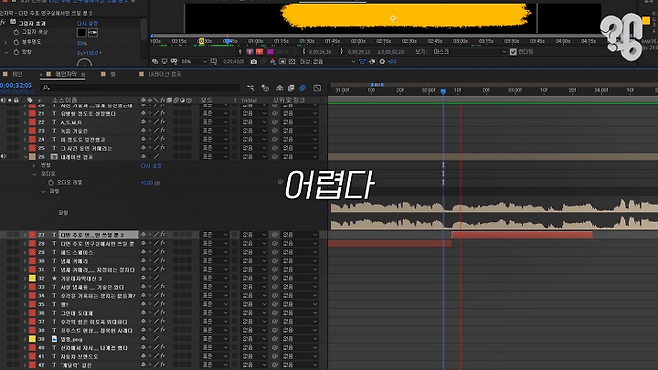Switch to the 메인 composition tab

click(17, 74)
